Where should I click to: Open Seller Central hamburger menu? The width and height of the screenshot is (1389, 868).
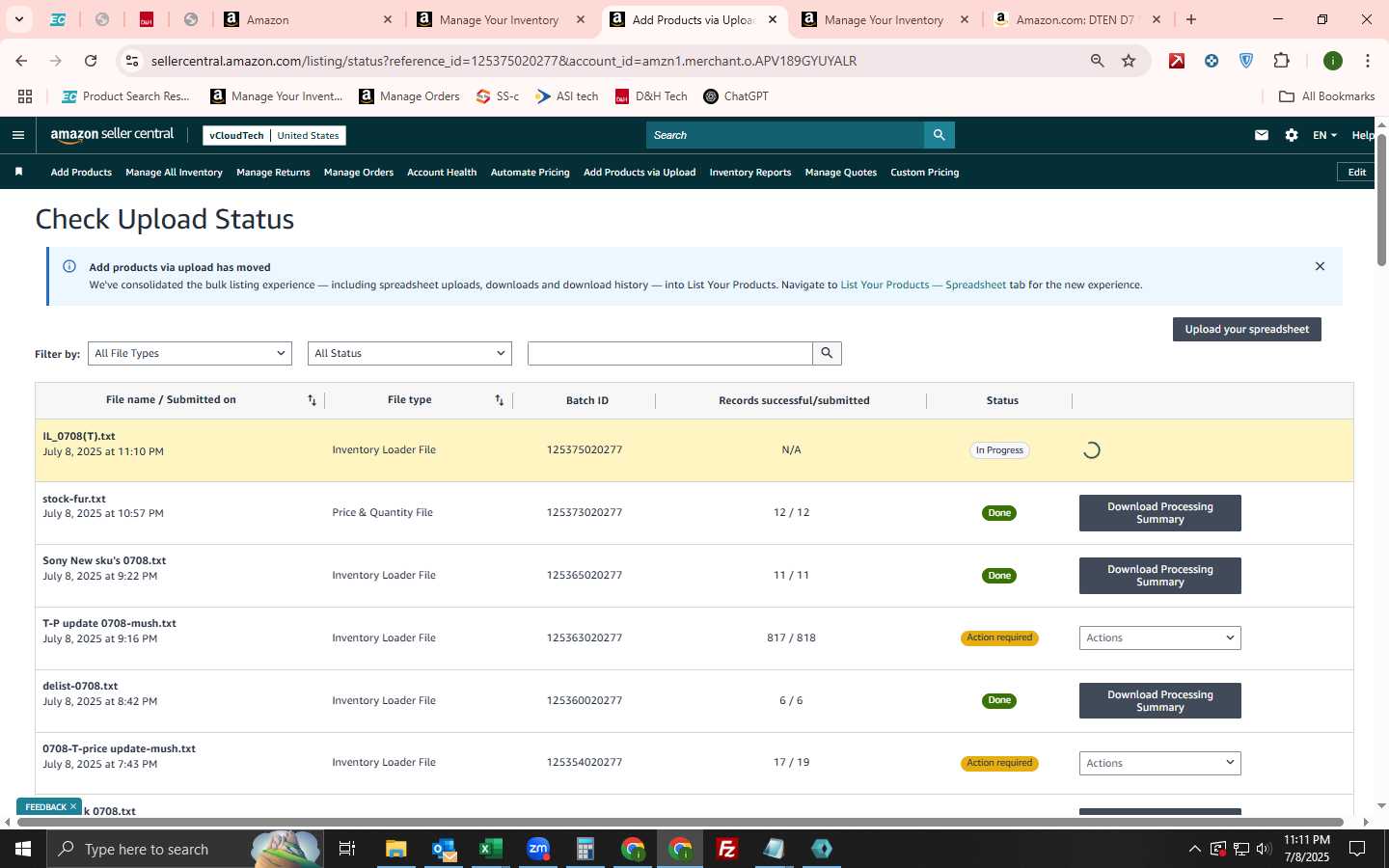17,135
